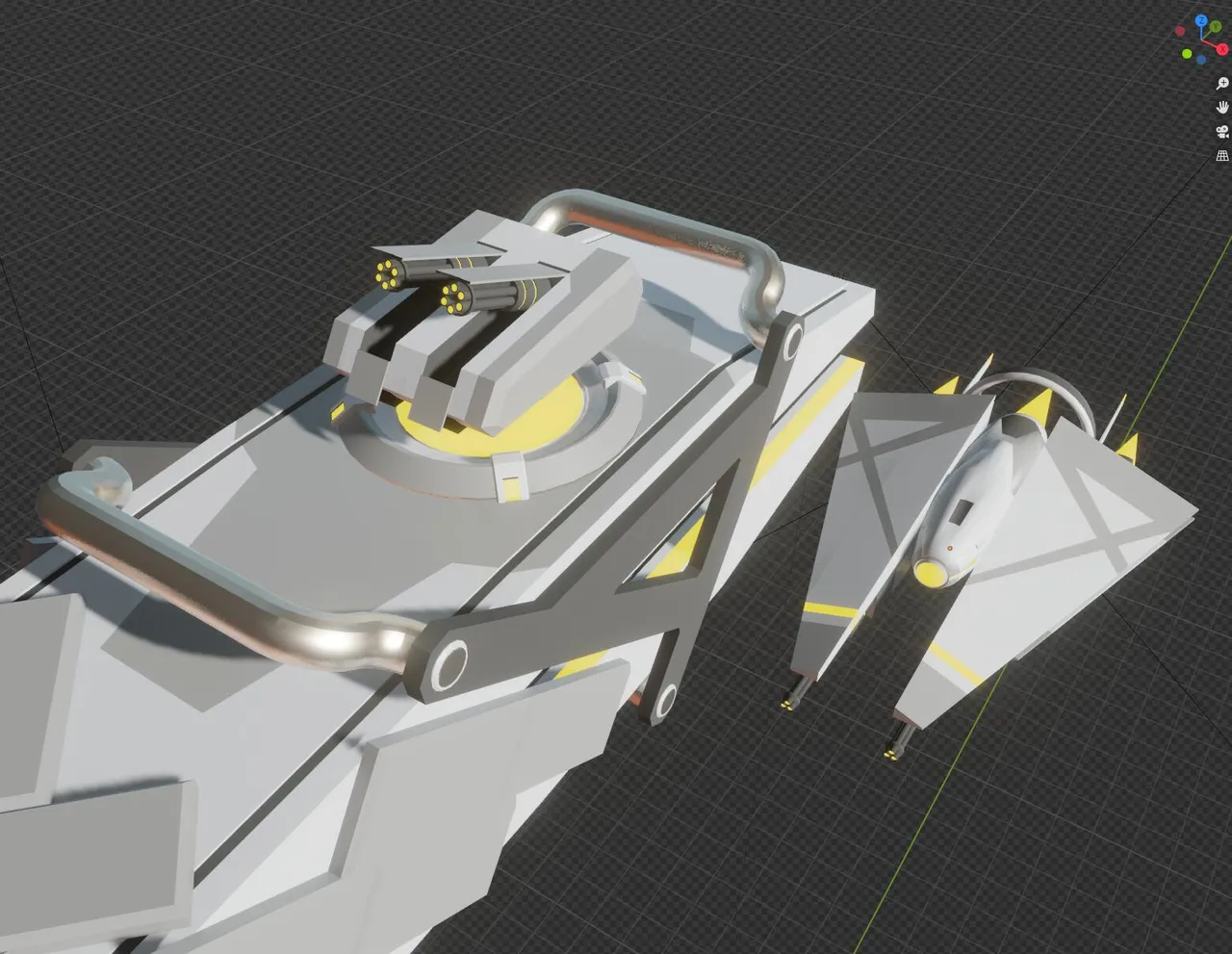
Task: Click the unlabeled lower blue gizmo dot
Action: pyautogui.click(x=1202, y=60)
